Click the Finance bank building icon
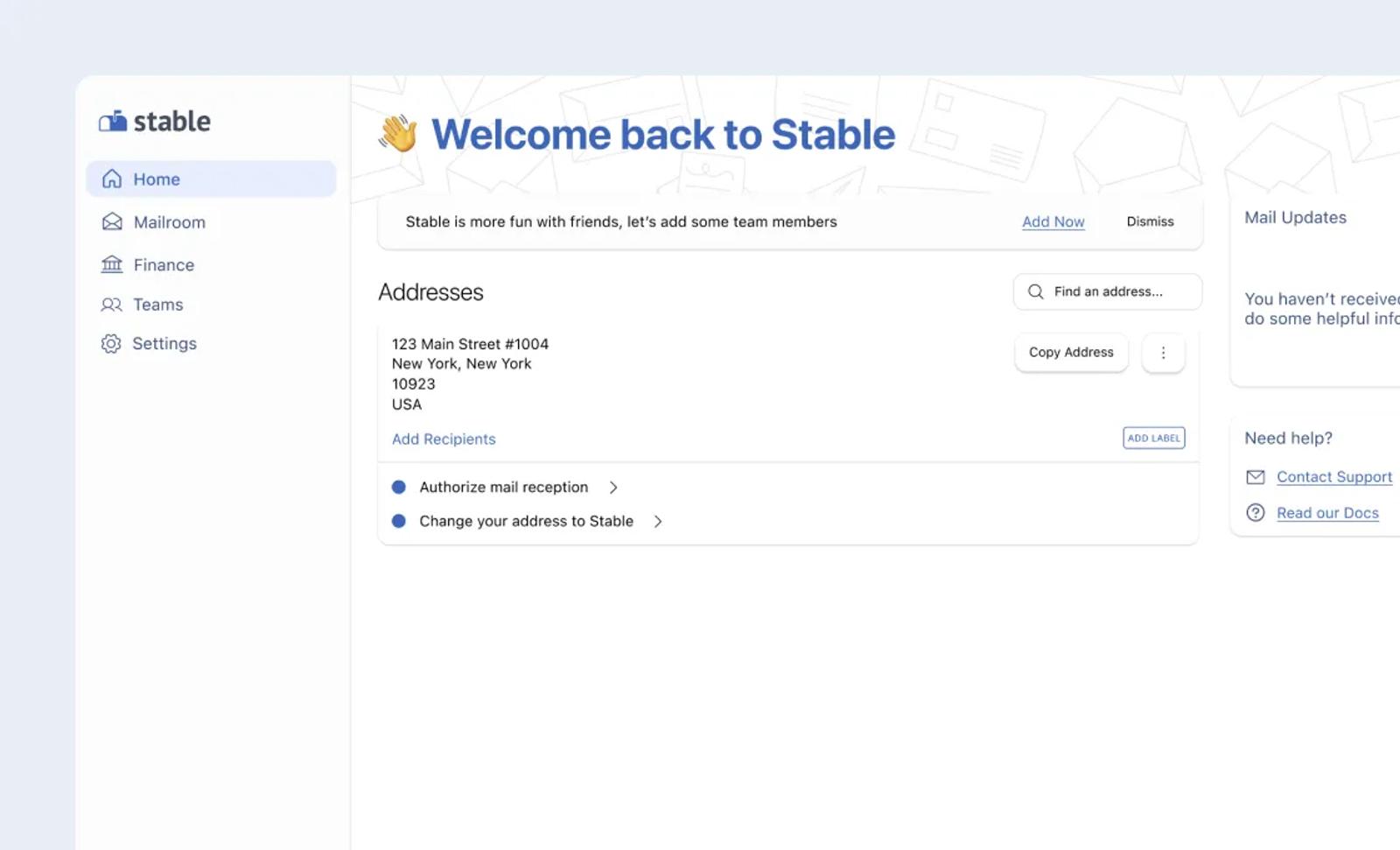Screen dimensions: 1400x850 click(x=112, y=263)
